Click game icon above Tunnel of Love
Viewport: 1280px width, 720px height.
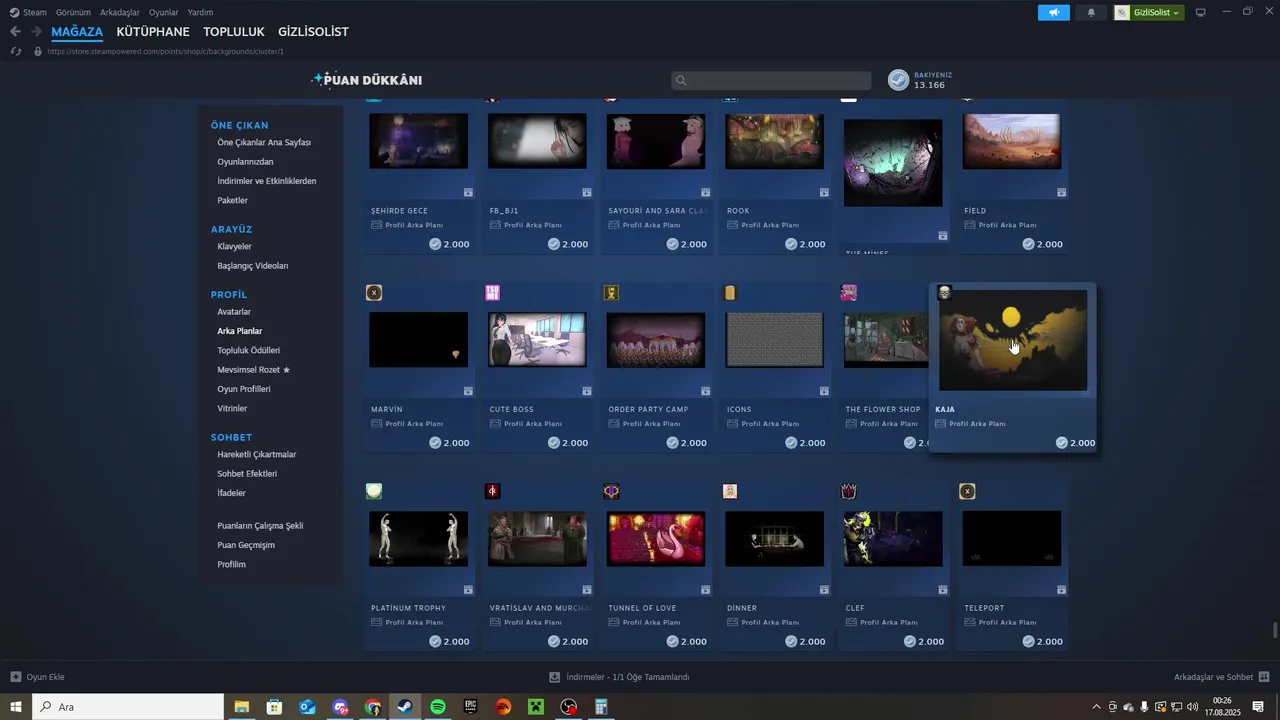coord(612,491)
